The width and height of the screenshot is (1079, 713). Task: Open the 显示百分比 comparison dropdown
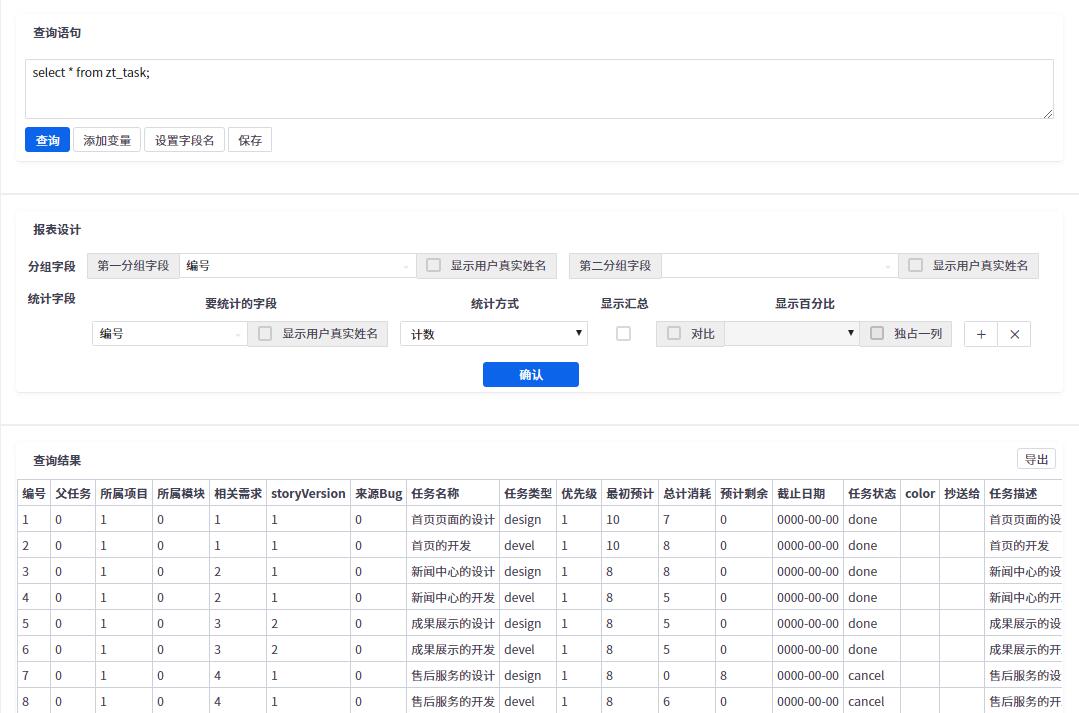(x=791, y=333)
